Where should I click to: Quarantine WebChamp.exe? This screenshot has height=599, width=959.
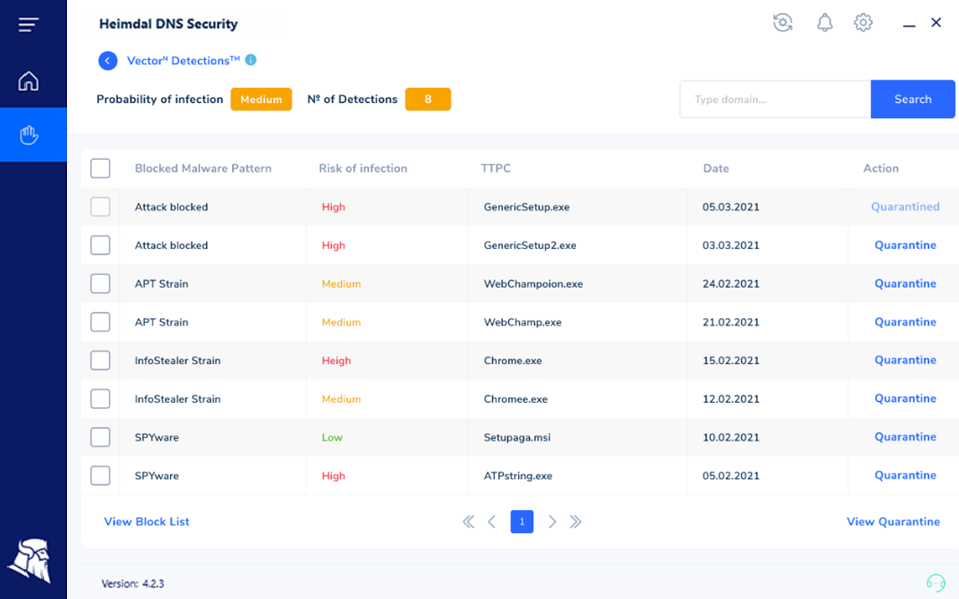click(905, 322)
